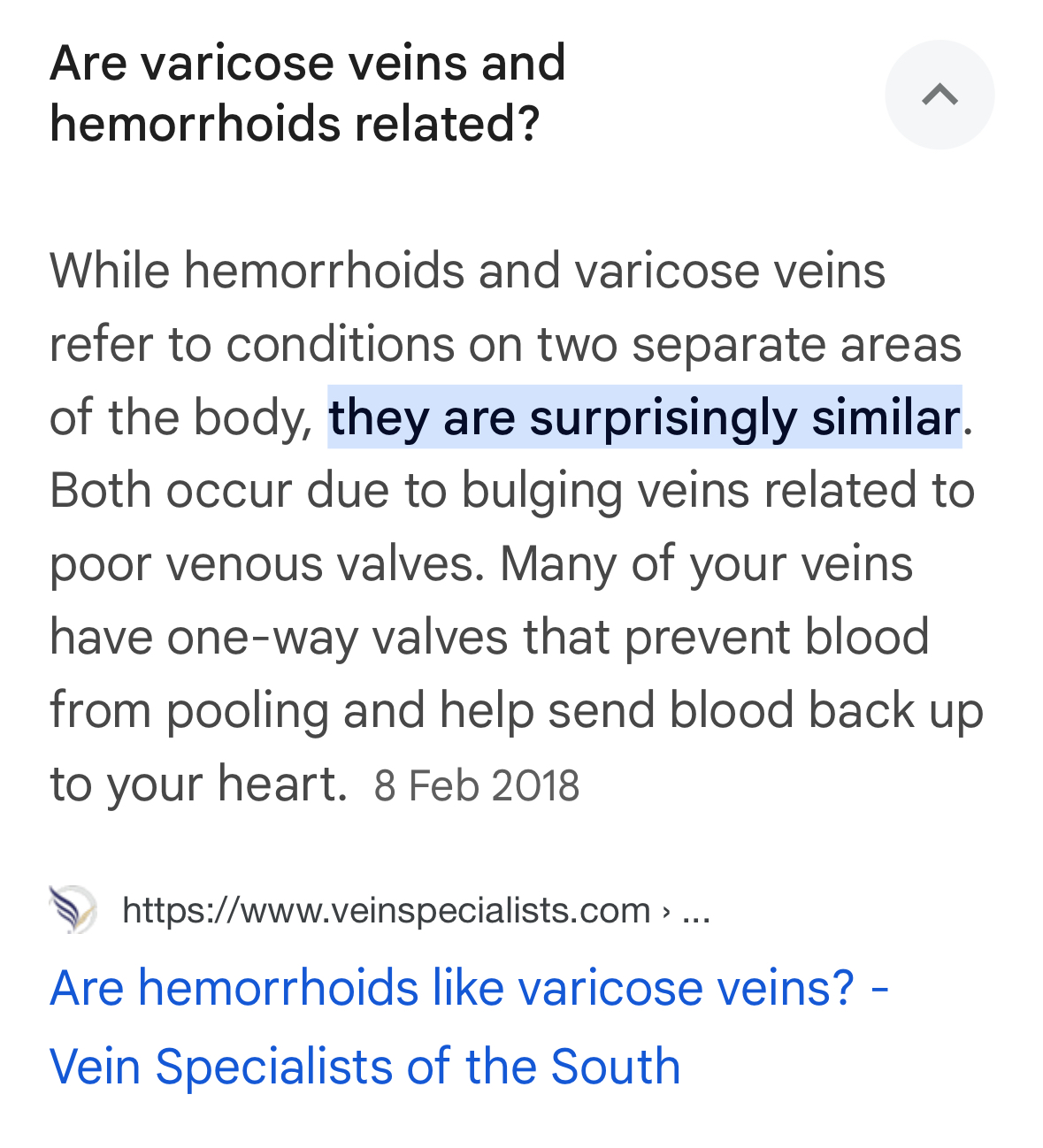Click text 'have one-way valves that prevent blood'
1043x1148 pixels.
point(489,638)
